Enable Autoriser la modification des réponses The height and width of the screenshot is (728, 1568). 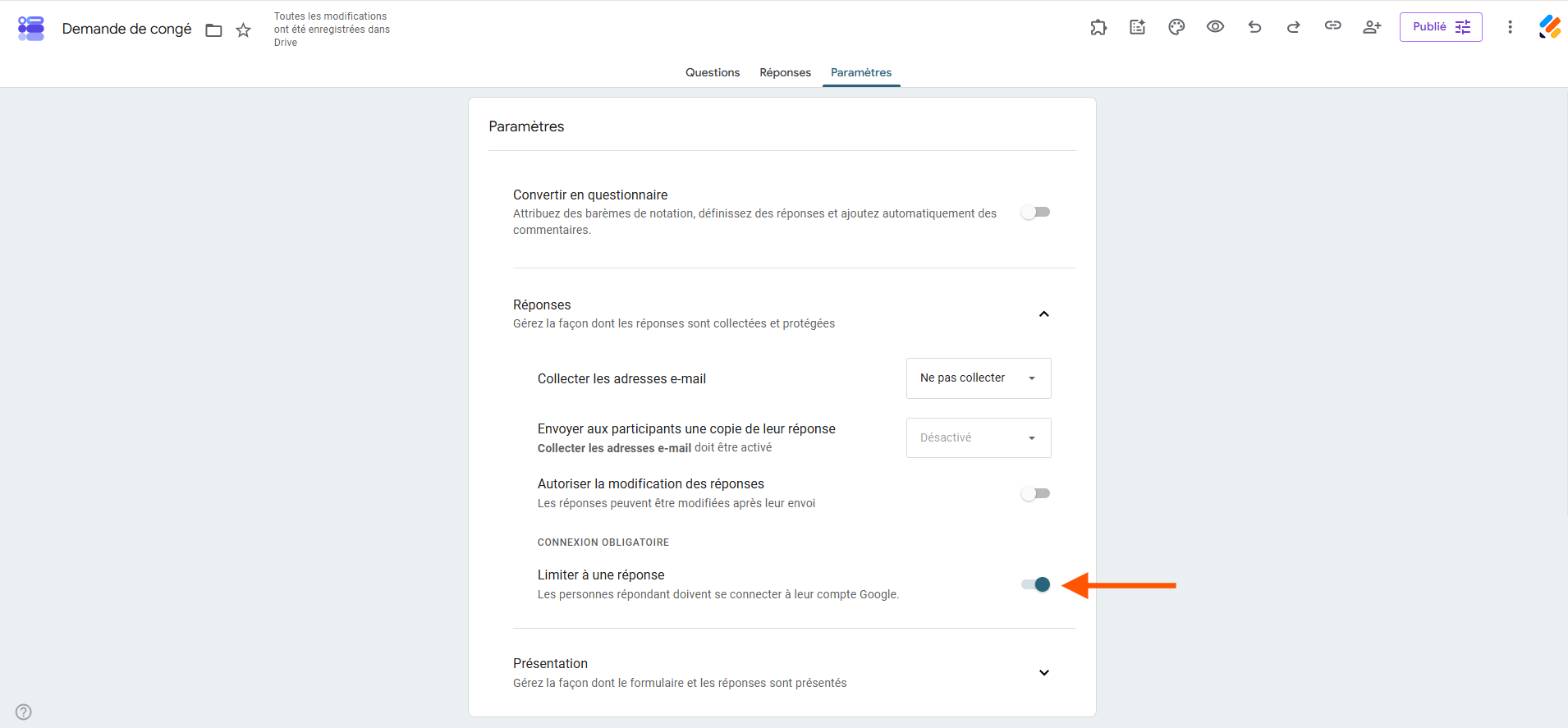(x=1035, y=494)
